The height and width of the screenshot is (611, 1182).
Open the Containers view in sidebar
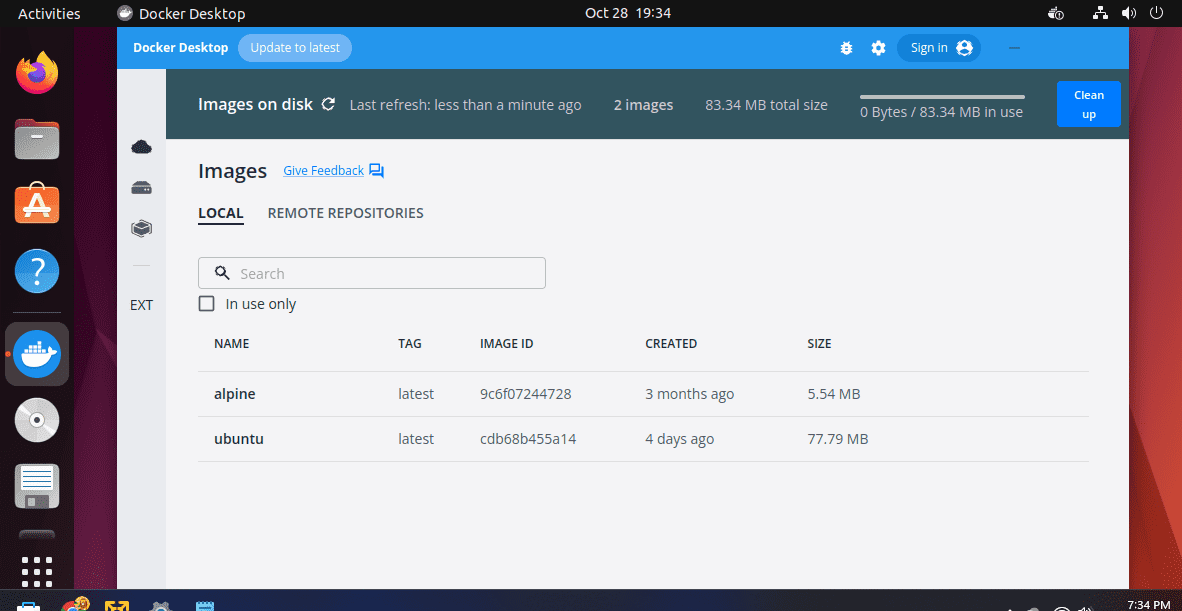141,187
